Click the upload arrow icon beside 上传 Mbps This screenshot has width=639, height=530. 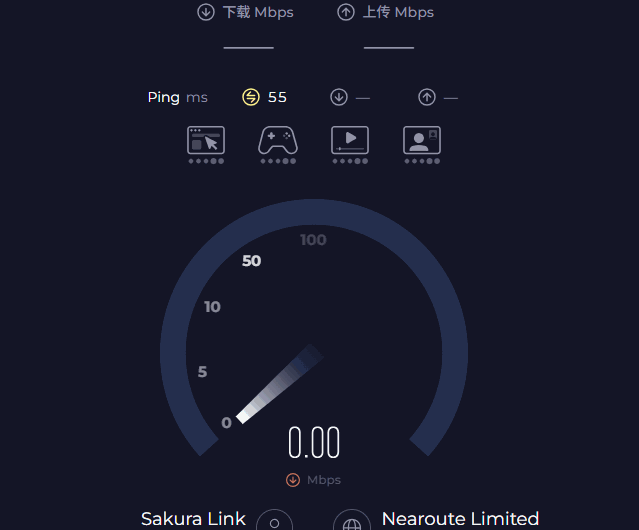tap(346, 12)
